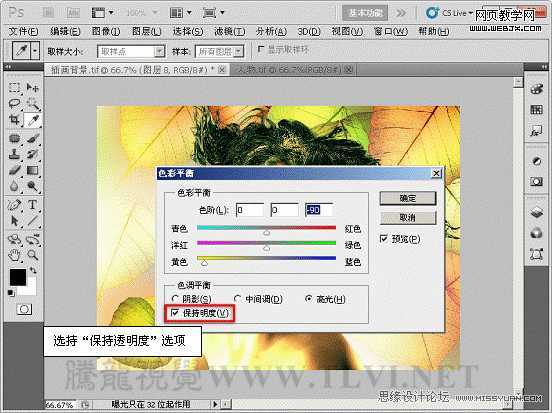Select the Crop tool
The width and height of the screenshot is (552, 413).
[x=14, y=120]
